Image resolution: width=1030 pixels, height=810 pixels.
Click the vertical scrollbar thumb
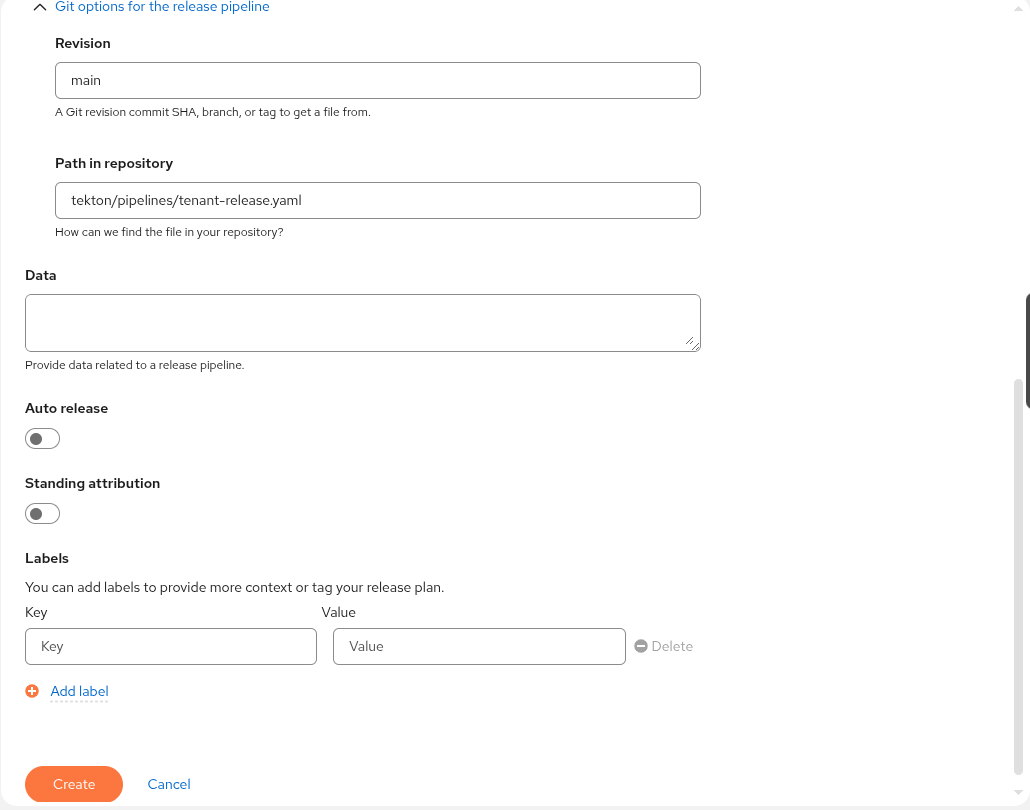pos(1018,577)
